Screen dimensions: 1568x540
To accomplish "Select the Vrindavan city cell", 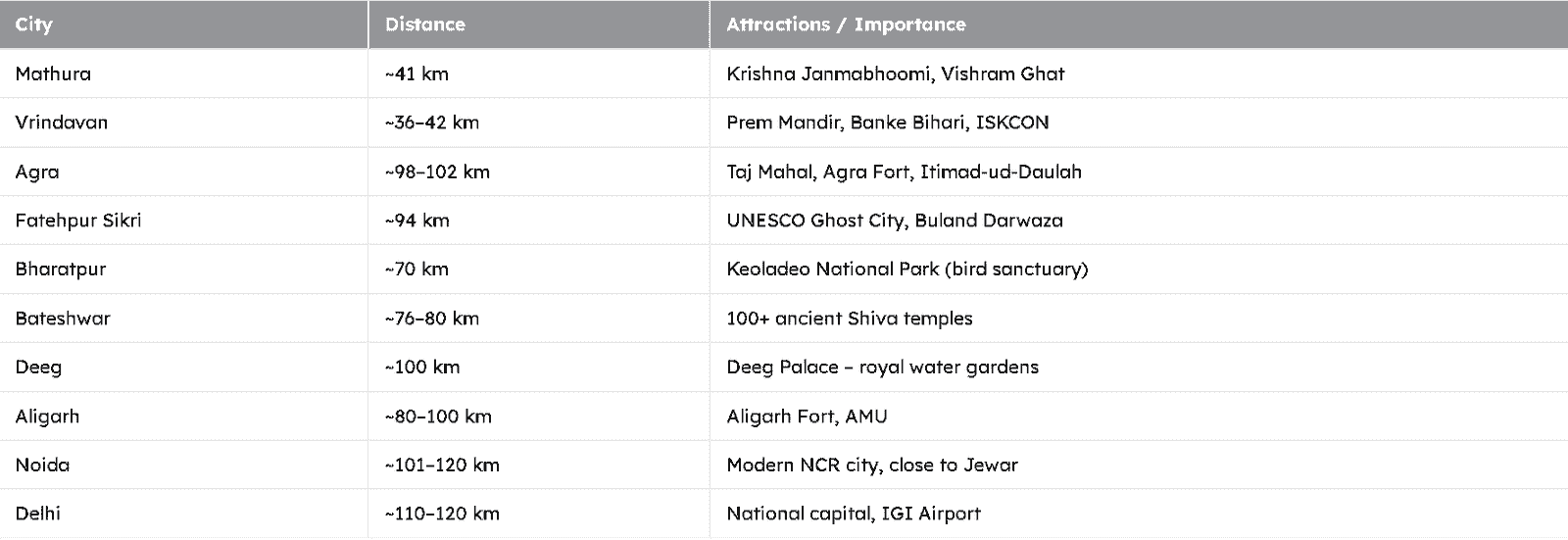I will coord(184,123).
